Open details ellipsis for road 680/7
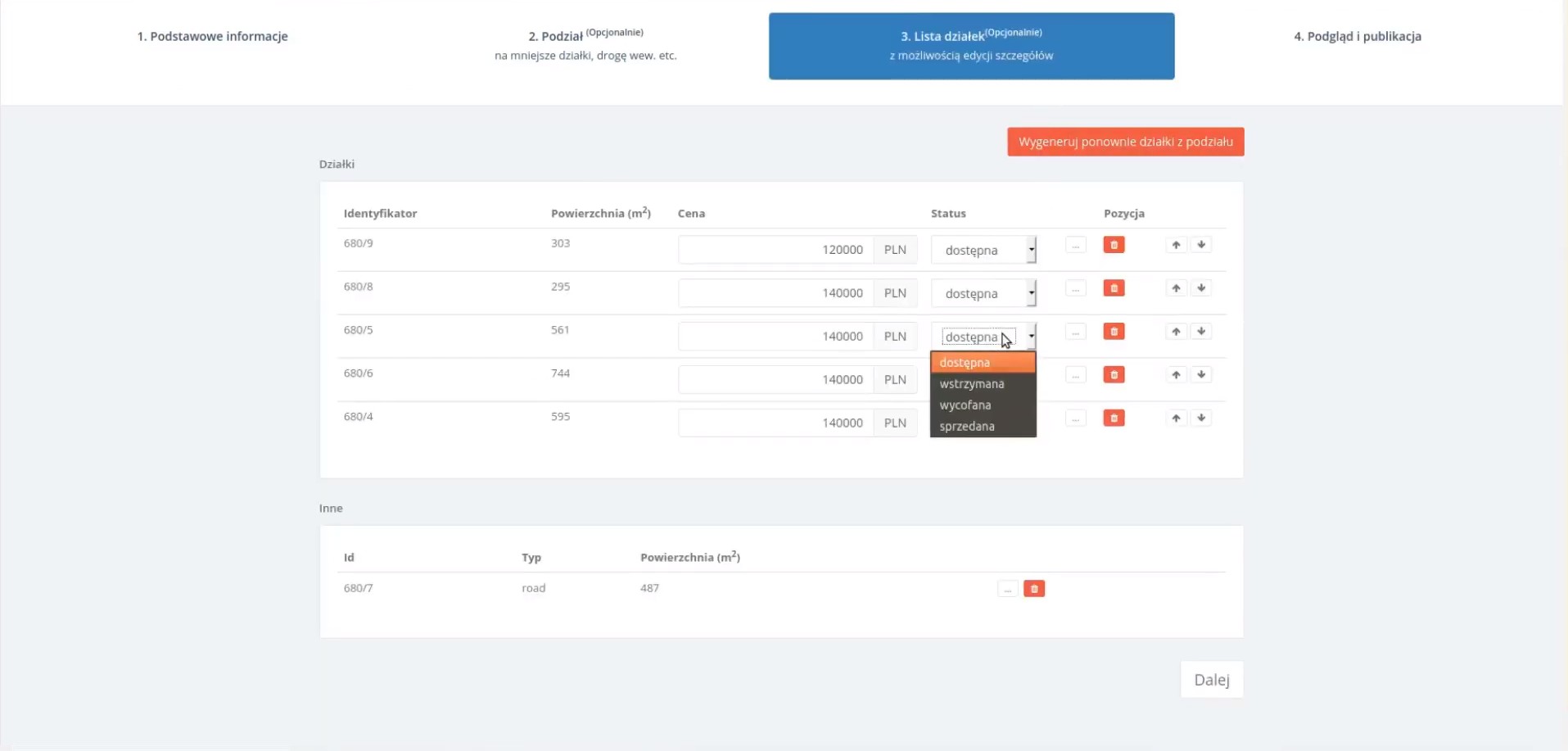The width and height of the screenshot is (1568, 751). [x=1007, y=589]
